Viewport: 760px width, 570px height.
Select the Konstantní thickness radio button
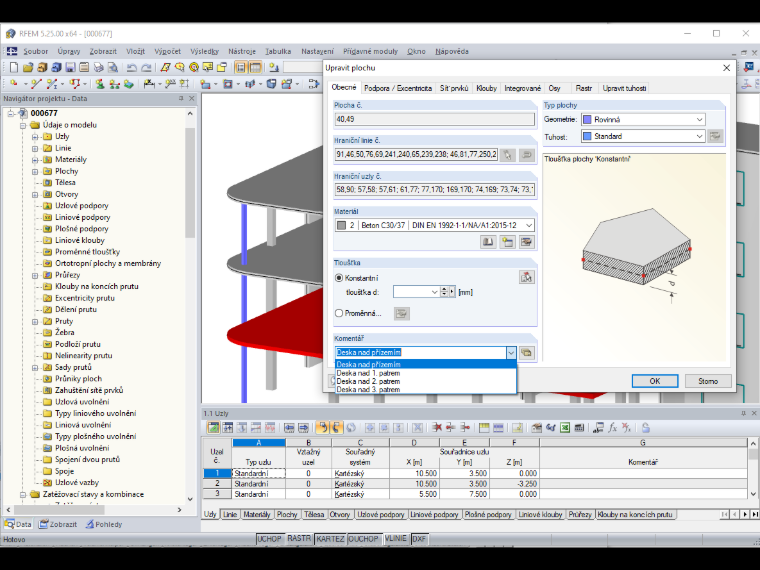click(339, 278)
